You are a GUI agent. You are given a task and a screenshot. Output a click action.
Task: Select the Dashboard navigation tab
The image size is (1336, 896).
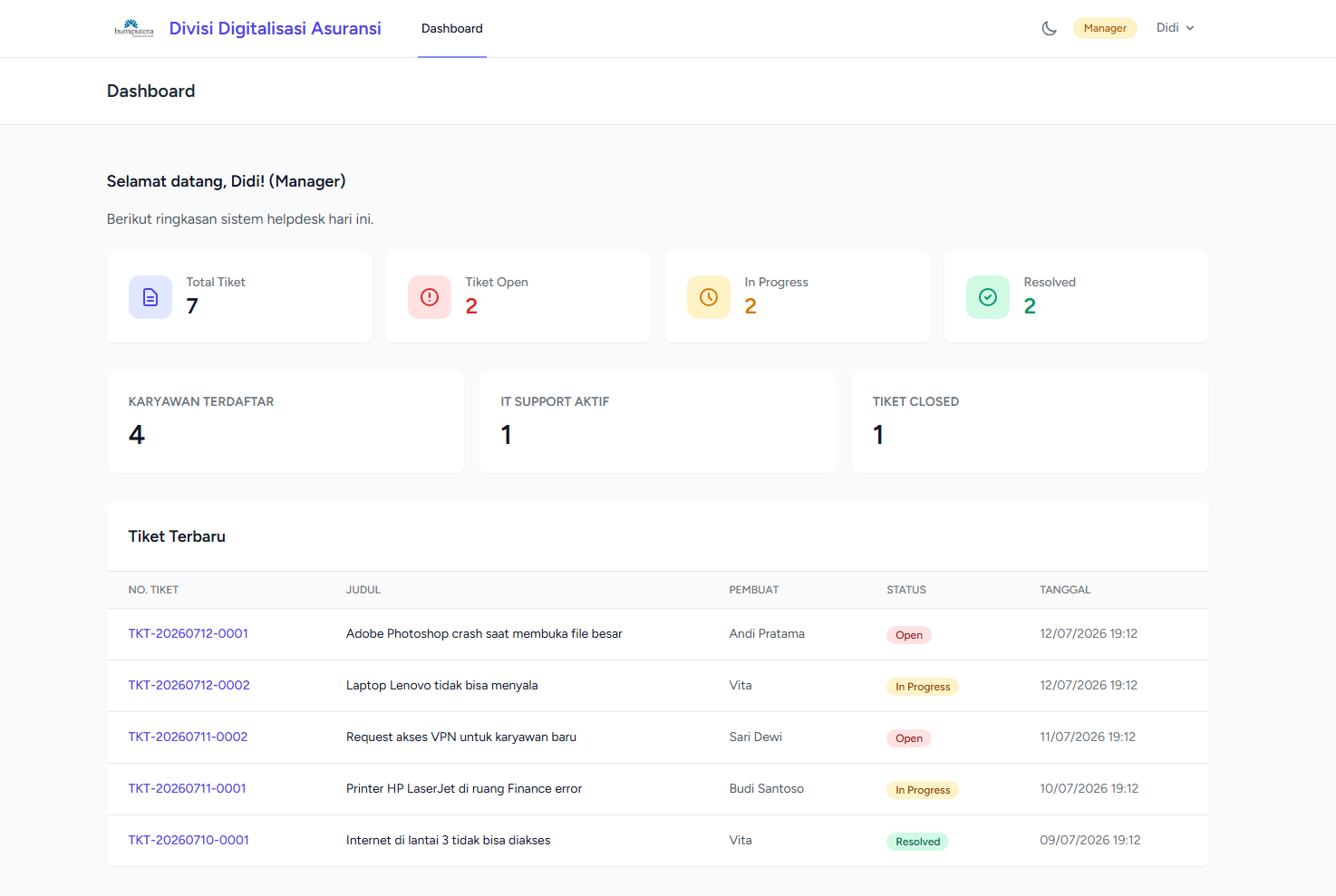452,29
